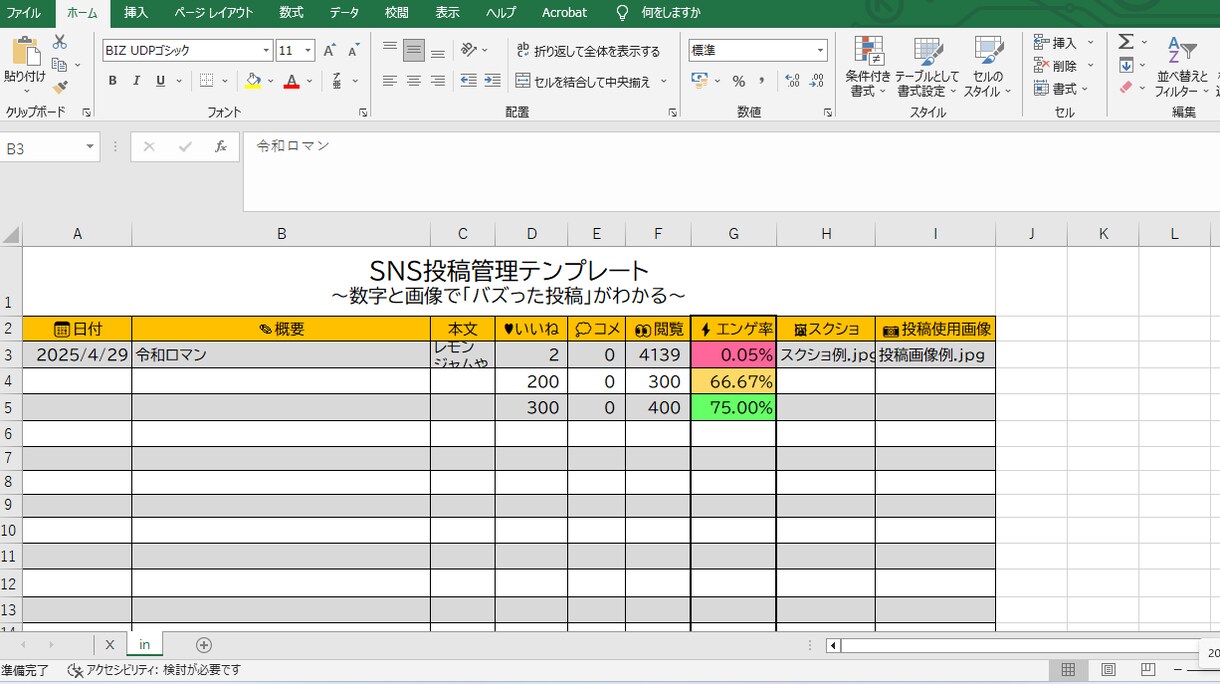Viewport: 1220px width, 684px height.
Task: Increase indent icon
Action: point(492,81)
